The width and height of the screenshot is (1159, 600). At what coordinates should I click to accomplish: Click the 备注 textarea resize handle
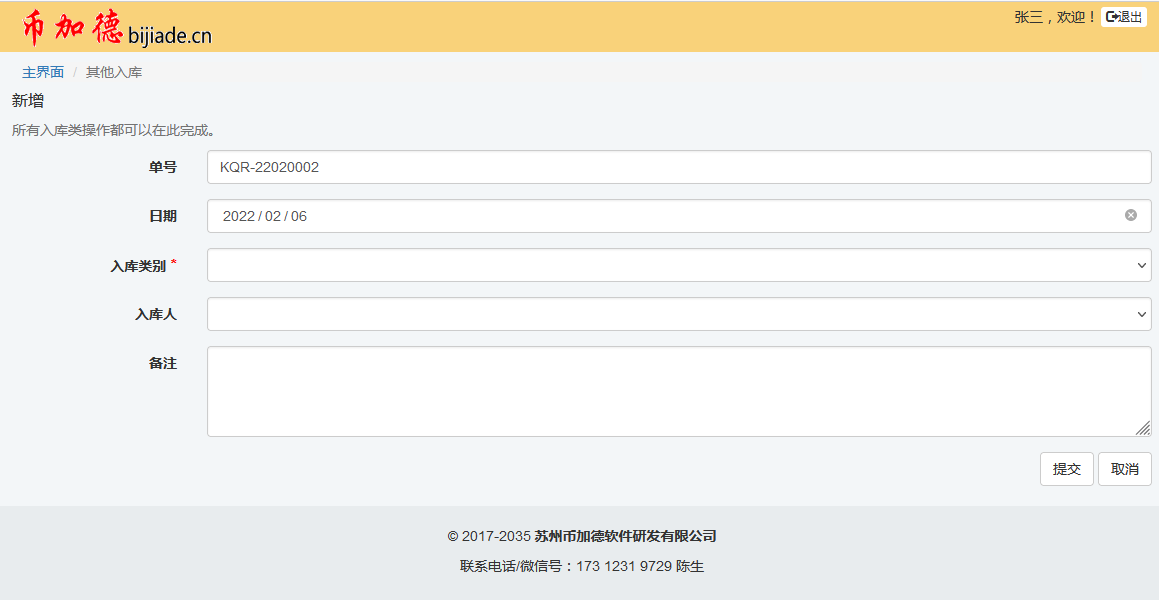click(x=1142, y=428)
